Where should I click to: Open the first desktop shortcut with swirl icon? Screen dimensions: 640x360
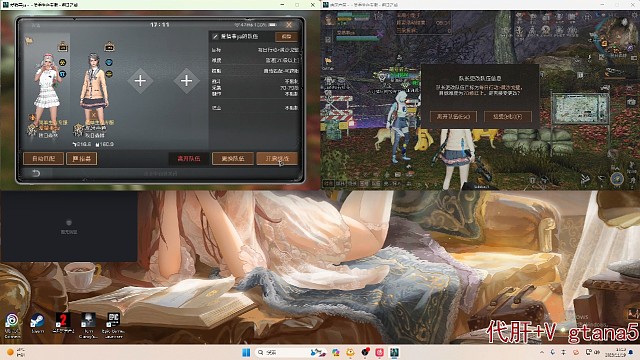pos(12,325)
